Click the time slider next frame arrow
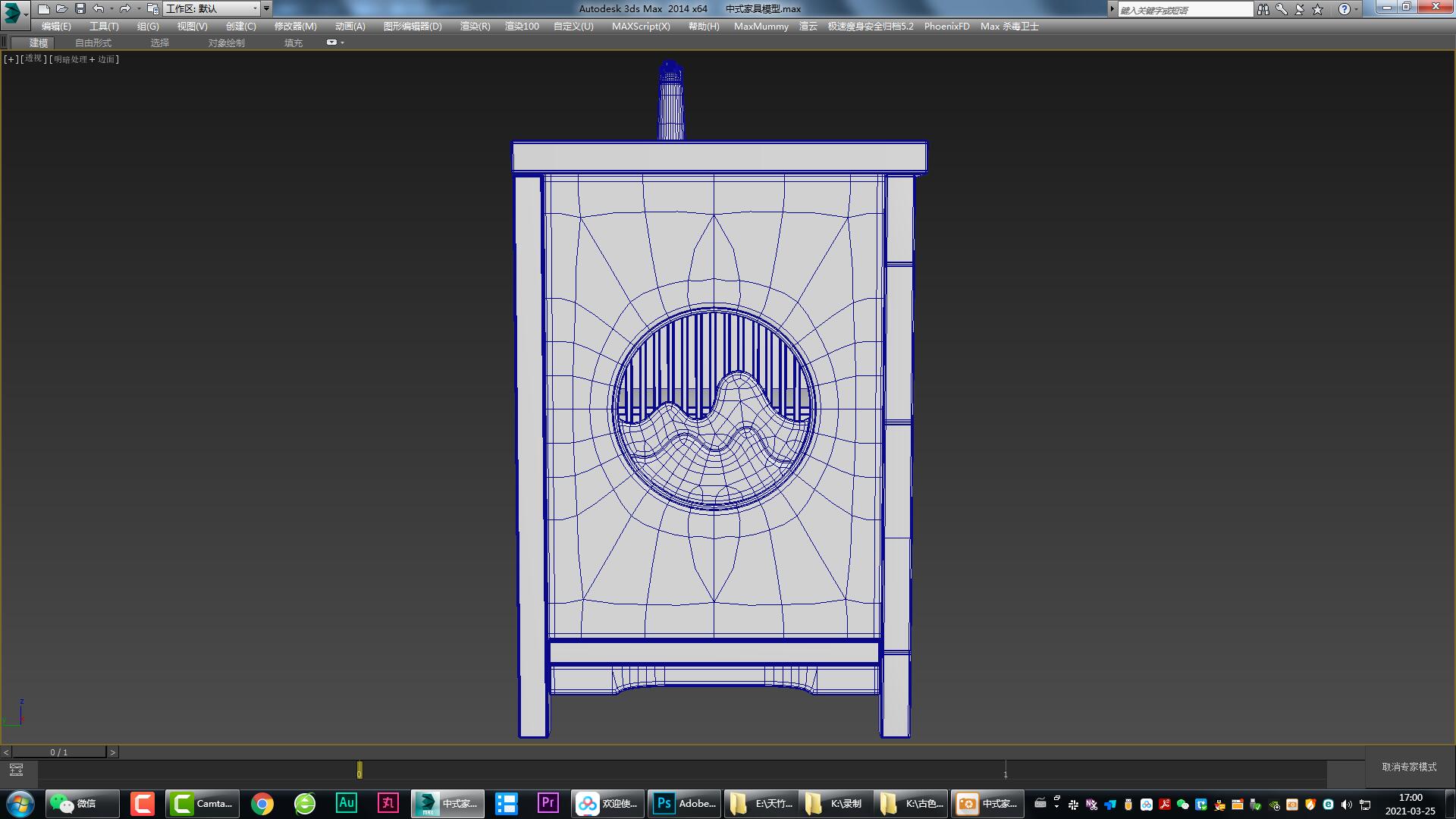The image size is (1456, 819). 113,752
